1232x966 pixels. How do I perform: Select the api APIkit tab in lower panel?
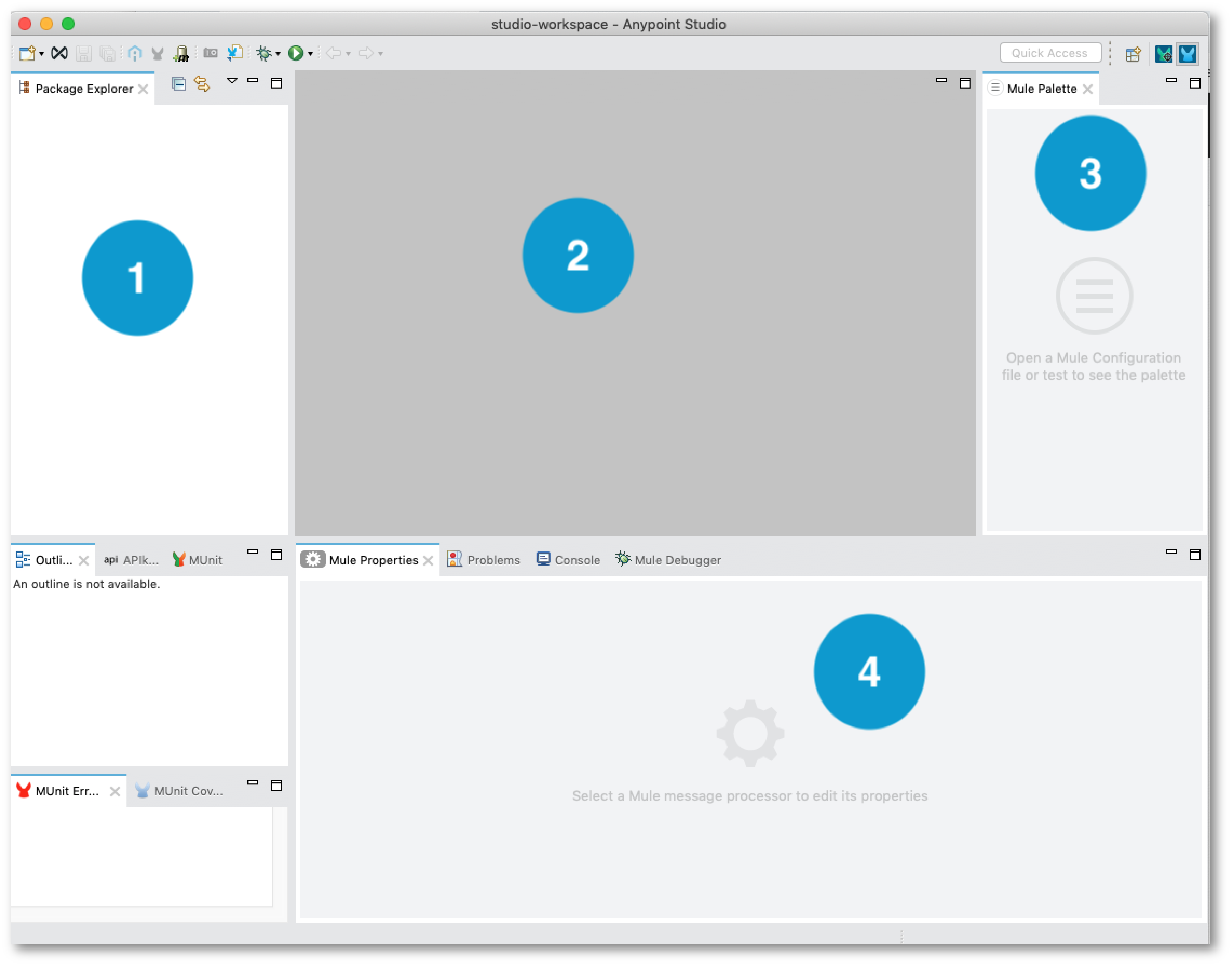128,559
